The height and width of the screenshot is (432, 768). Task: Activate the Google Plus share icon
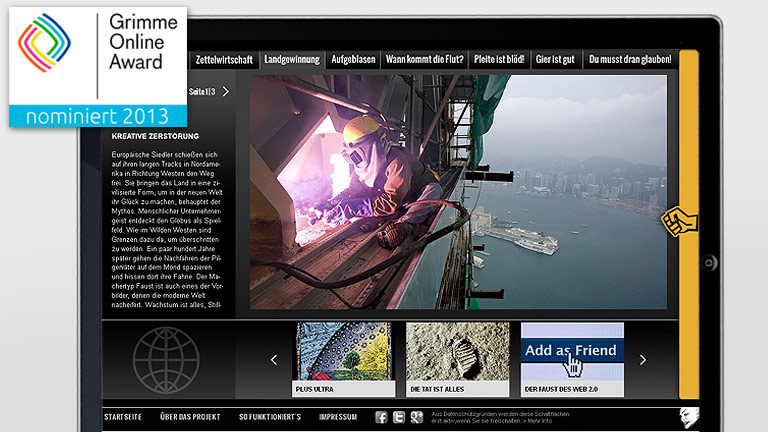(x=416, y=417)
